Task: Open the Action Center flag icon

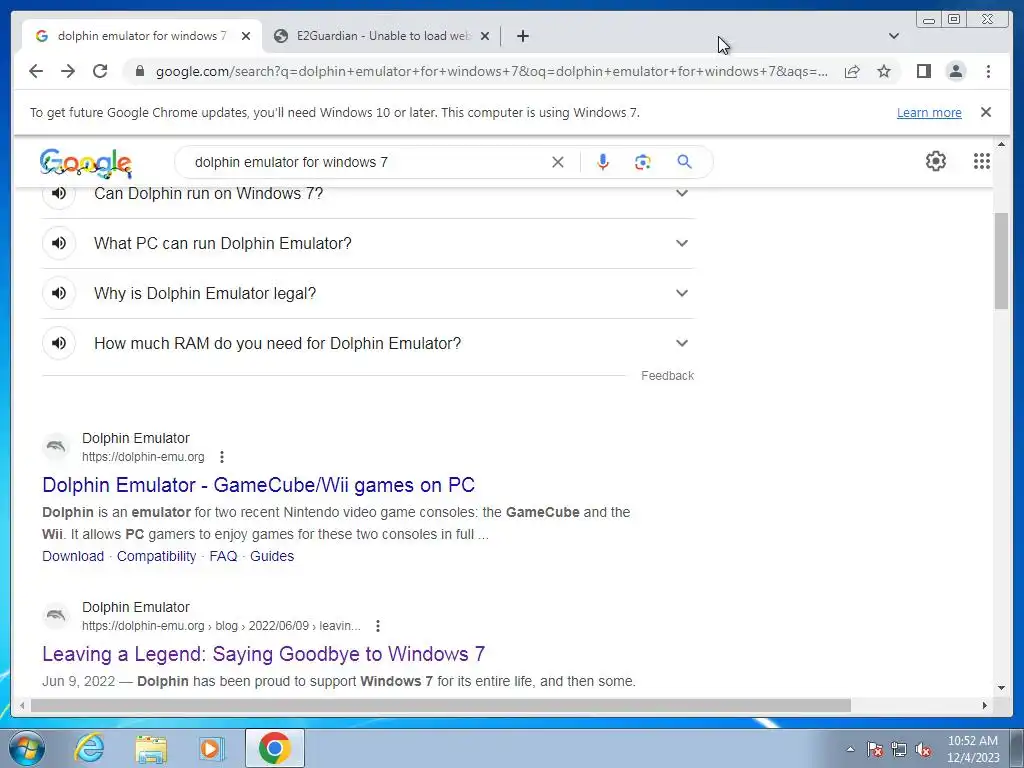Action: click(875, 749)
